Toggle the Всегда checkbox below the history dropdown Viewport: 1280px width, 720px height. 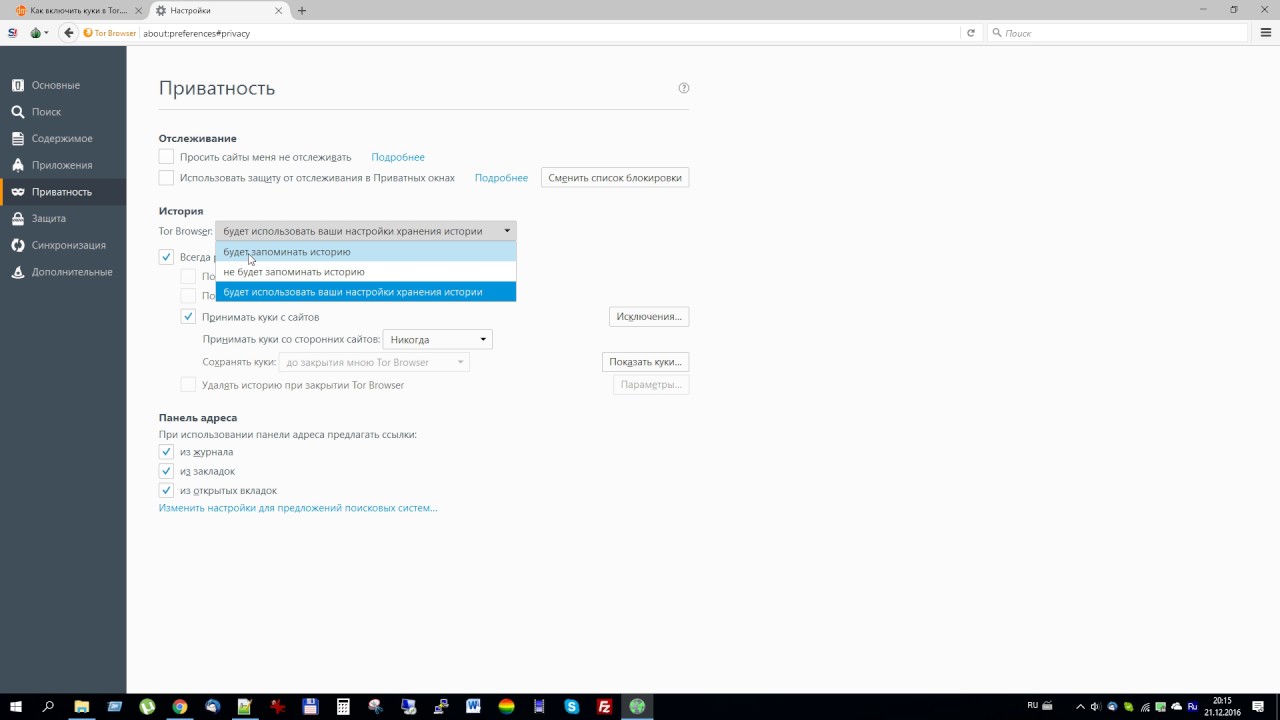tap(166, 257)
